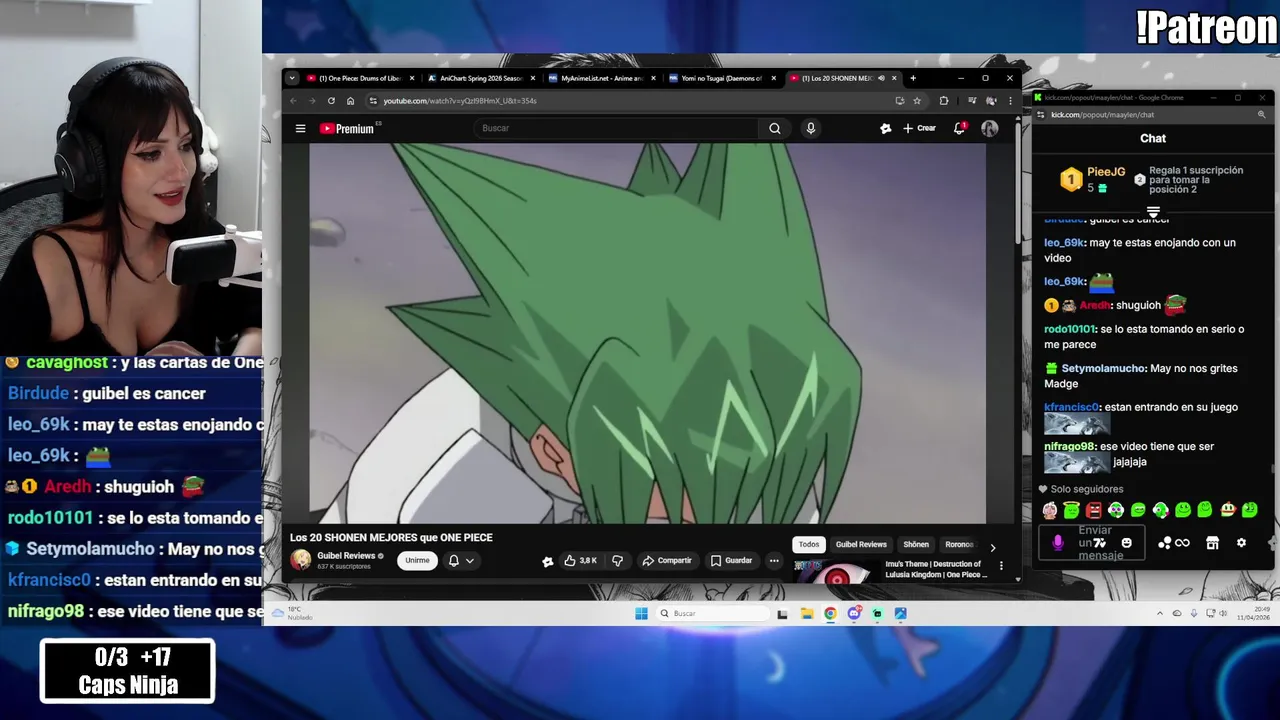Image resolution: width=1280 pixels, height=720 pixels.
Task: Start voice search with the microphone icon
Action: (x=810, y=128)
